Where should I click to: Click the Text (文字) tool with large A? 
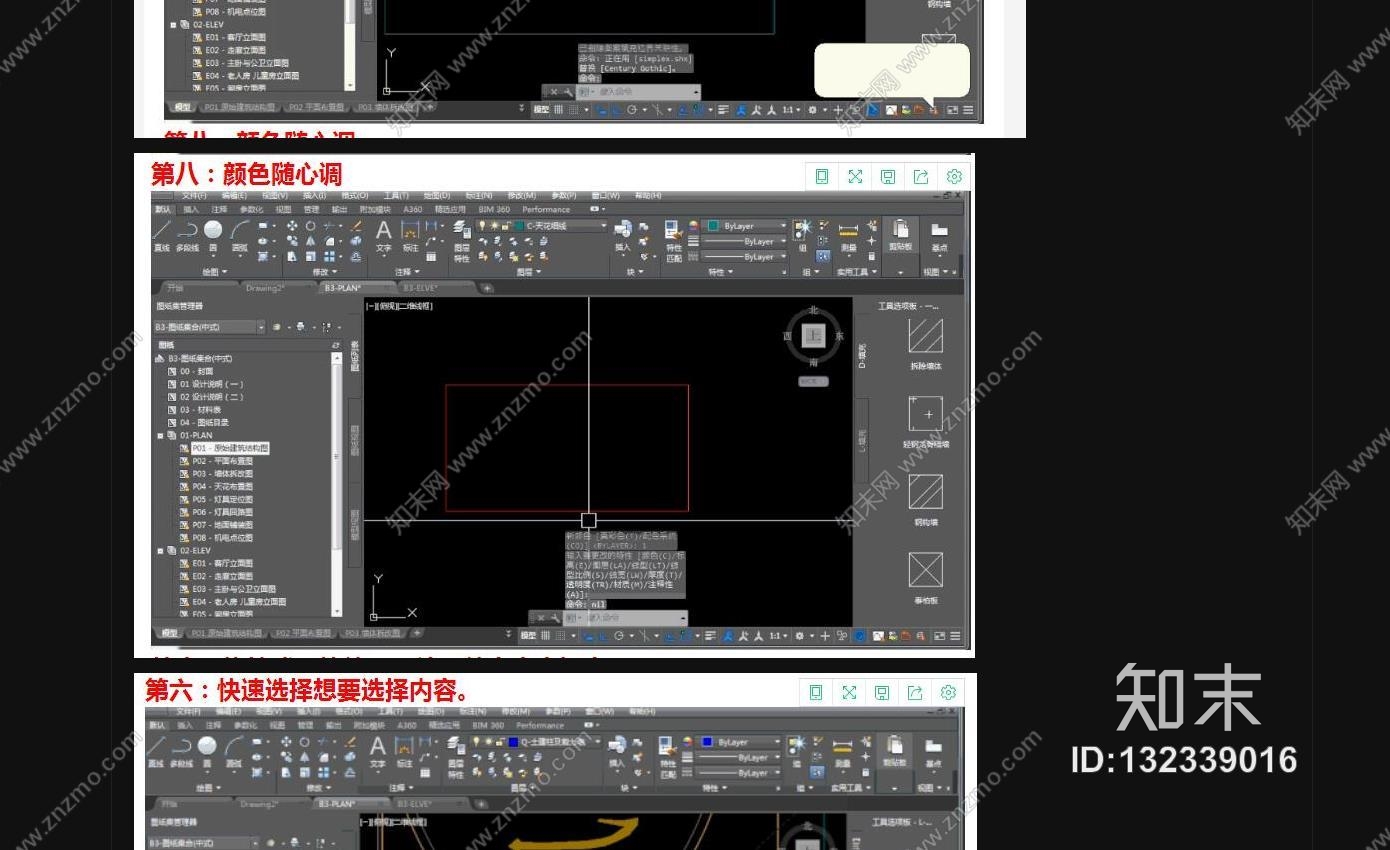click(x=384, y=234)
